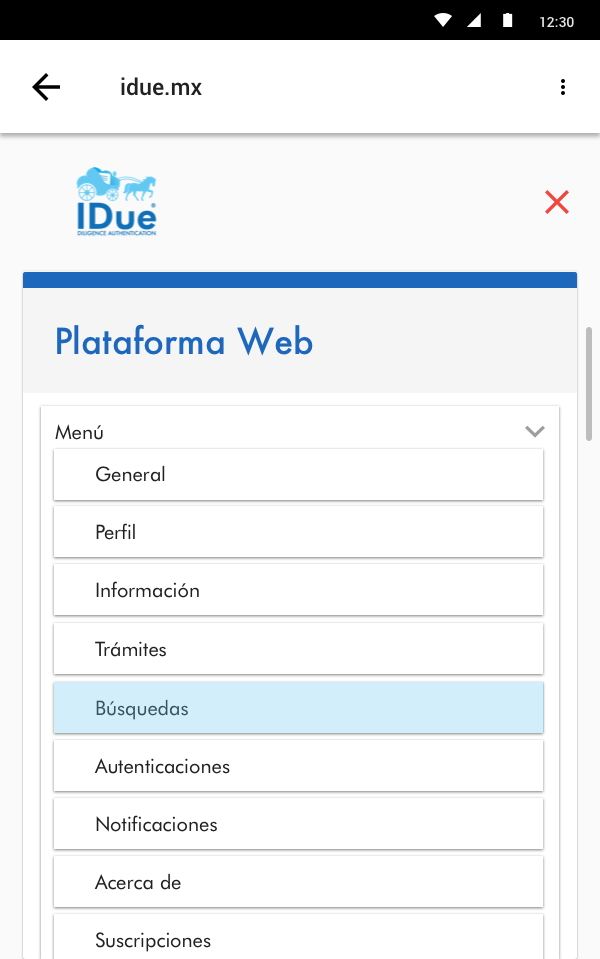Image resolution: width=600 pixels, height=959 pixels.
Task: Tap the idue.mx page title
Action: pos(161,87)
